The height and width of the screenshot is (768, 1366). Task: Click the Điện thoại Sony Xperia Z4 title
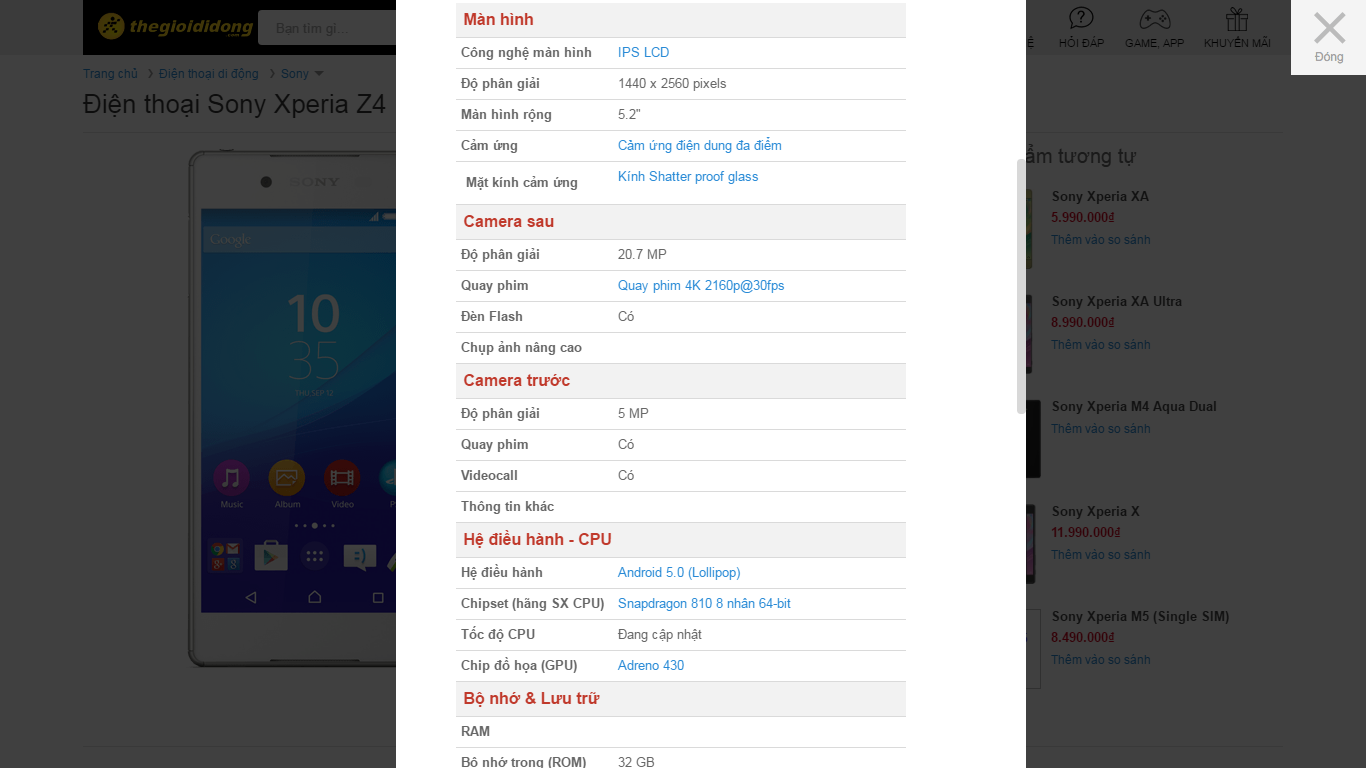click(234, 104)
